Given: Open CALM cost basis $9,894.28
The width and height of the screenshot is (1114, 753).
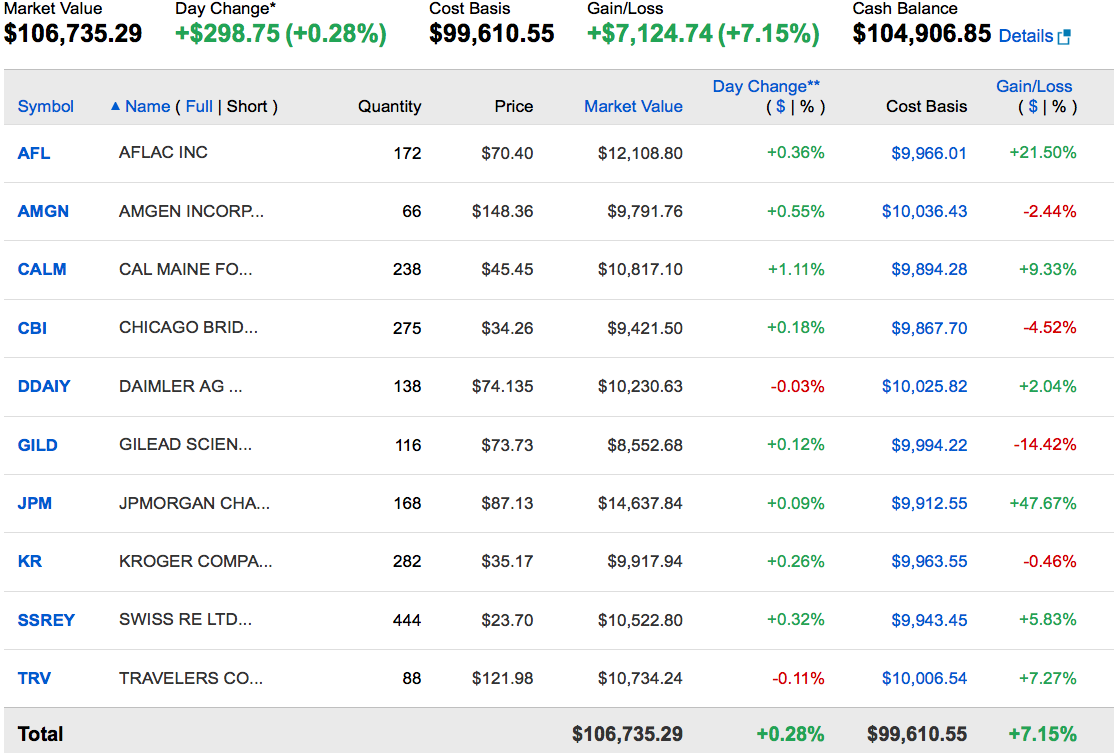Looking at the screenshot, I should [x=929, y=269].
